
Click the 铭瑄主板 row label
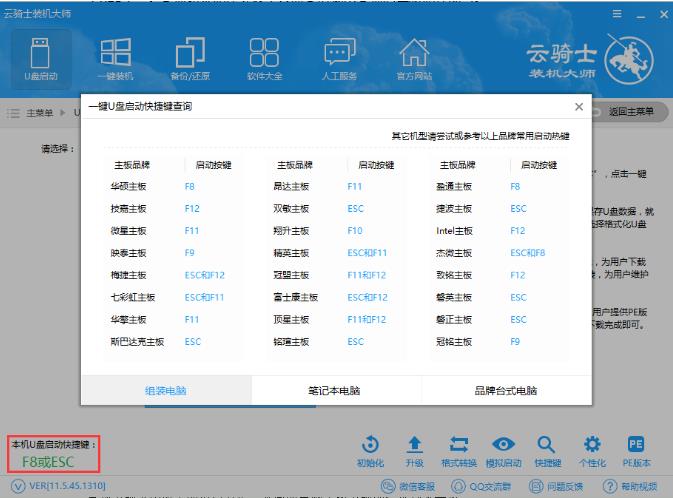(291, 342)
